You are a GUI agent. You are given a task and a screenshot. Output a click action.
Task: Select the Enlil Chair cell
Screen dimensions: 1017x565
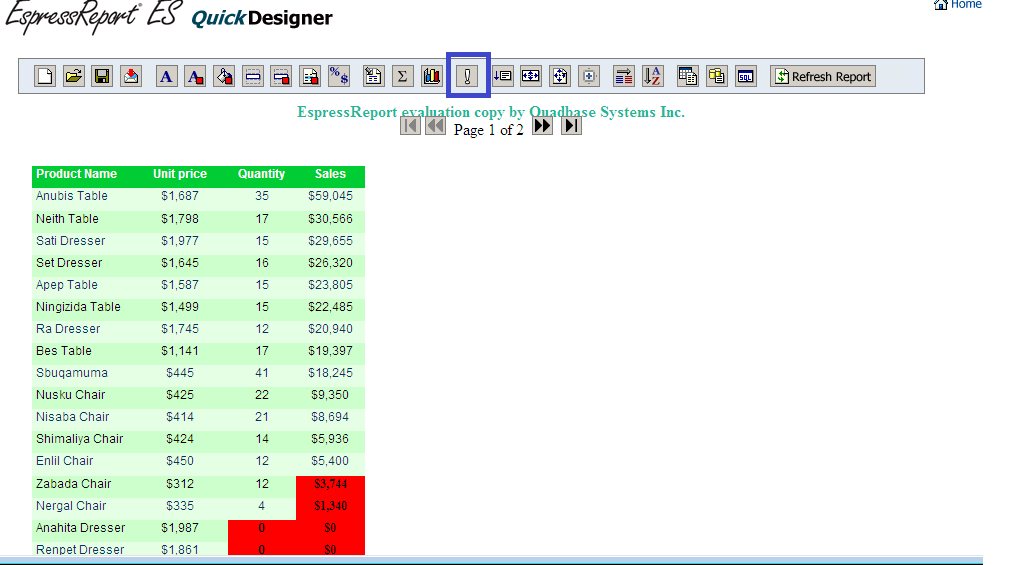tap(65, 462)
